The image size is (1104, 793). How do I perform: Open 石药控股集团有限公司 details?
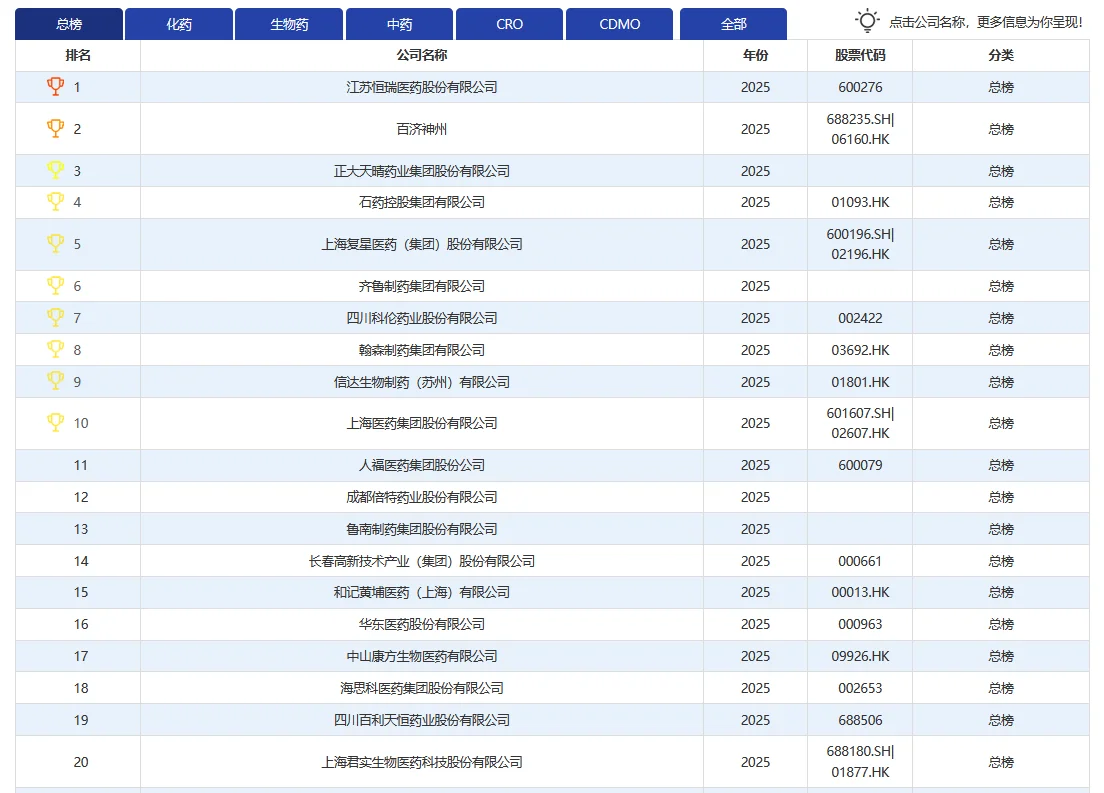pyautogui.click(x=422, y=202)
